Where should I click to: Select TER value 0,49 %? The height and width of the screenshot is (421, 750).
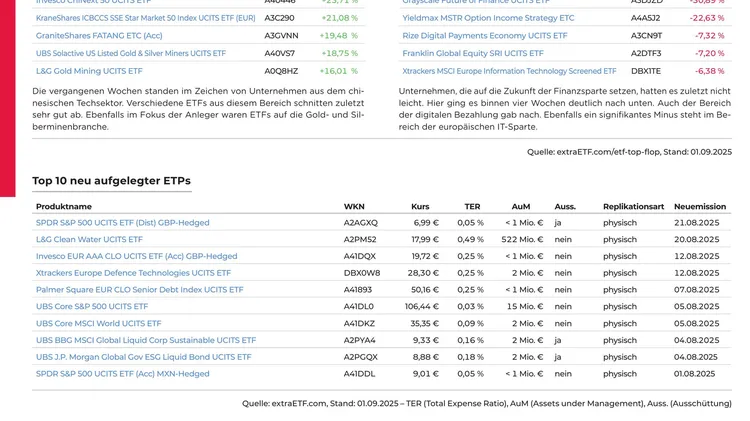(470, 240)
